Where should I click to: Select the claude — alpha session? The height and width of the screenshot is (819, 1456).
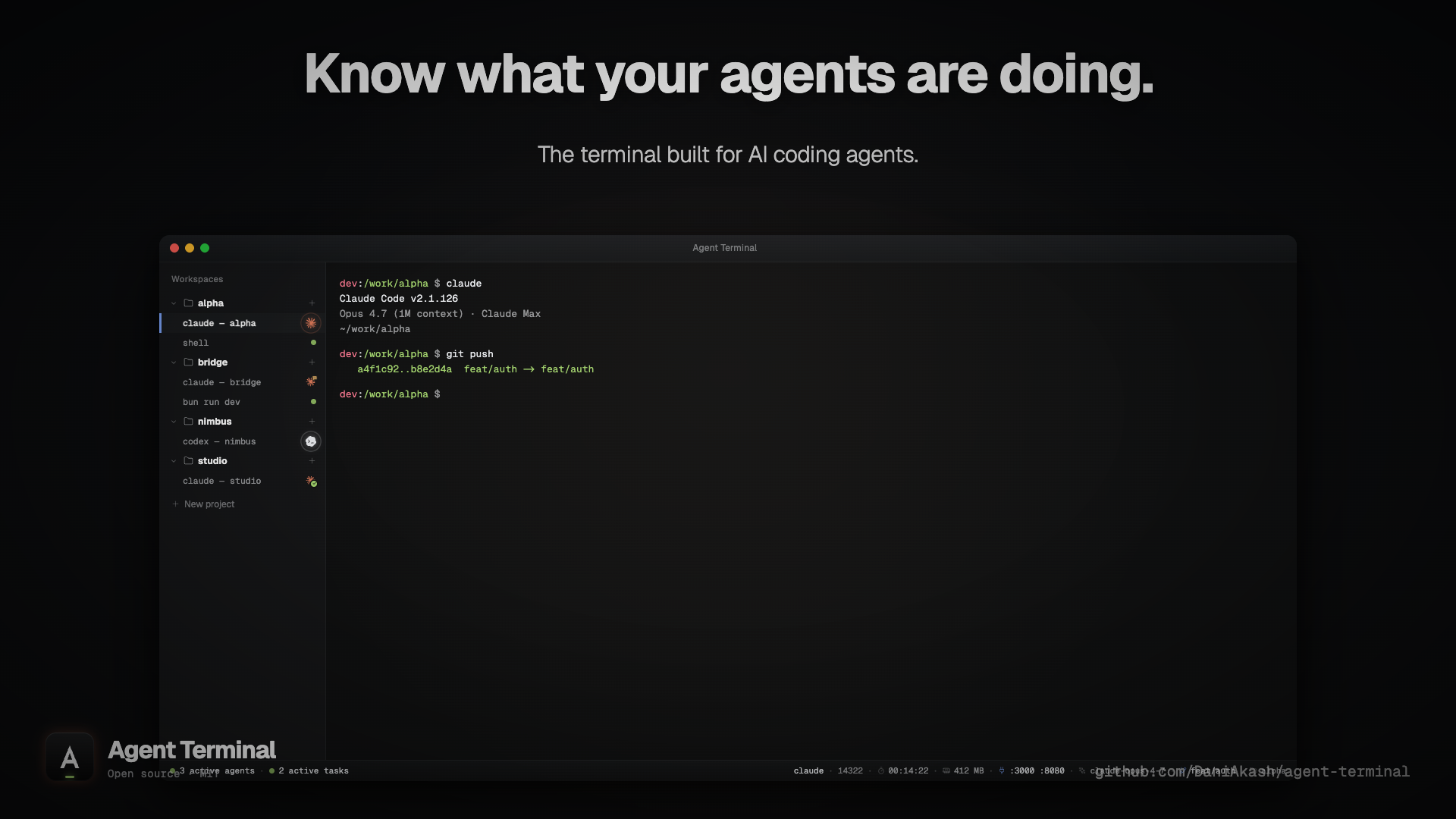tap(242, 323)
